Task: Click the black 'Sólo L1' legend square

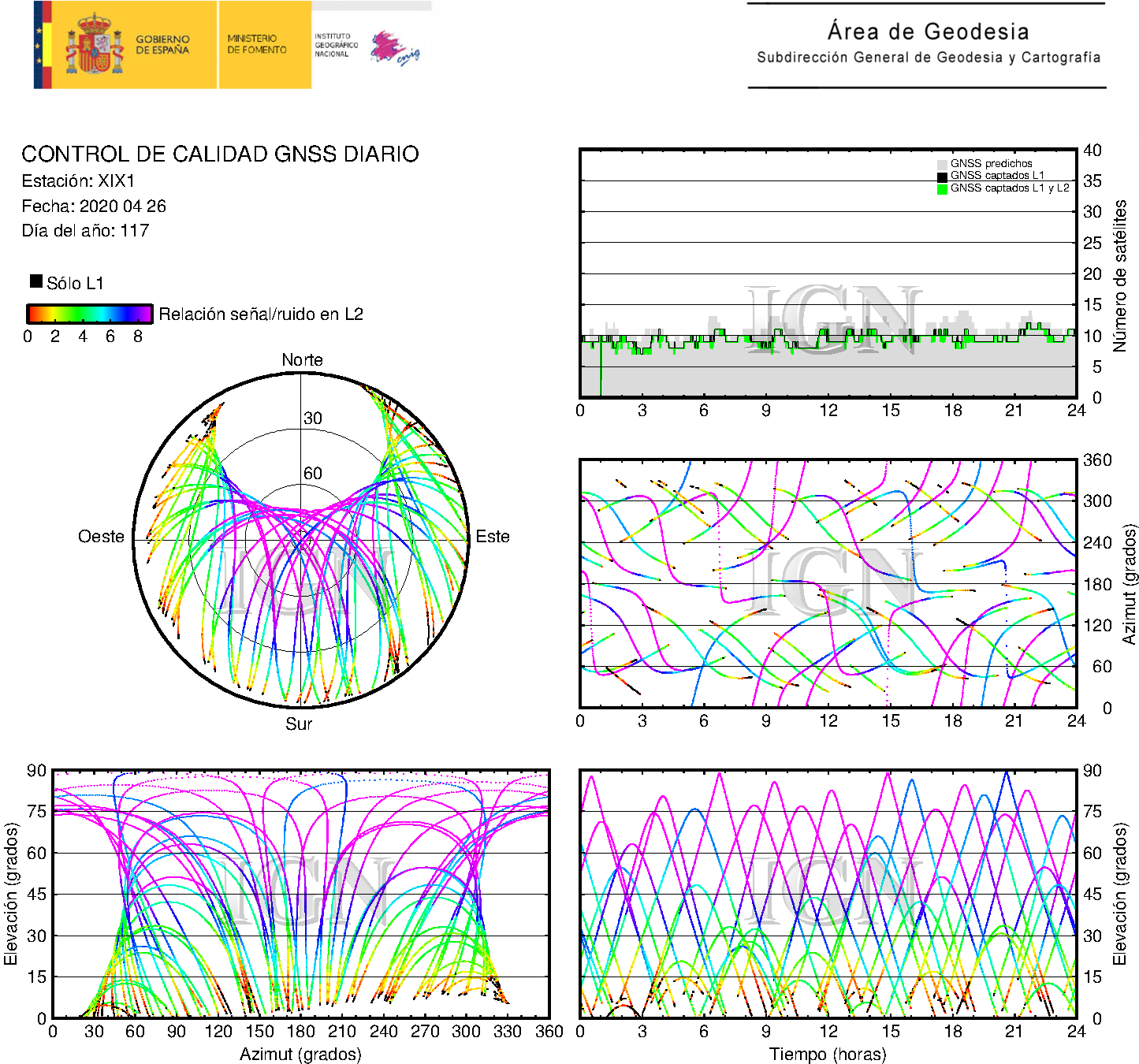Action: point(36,281)
